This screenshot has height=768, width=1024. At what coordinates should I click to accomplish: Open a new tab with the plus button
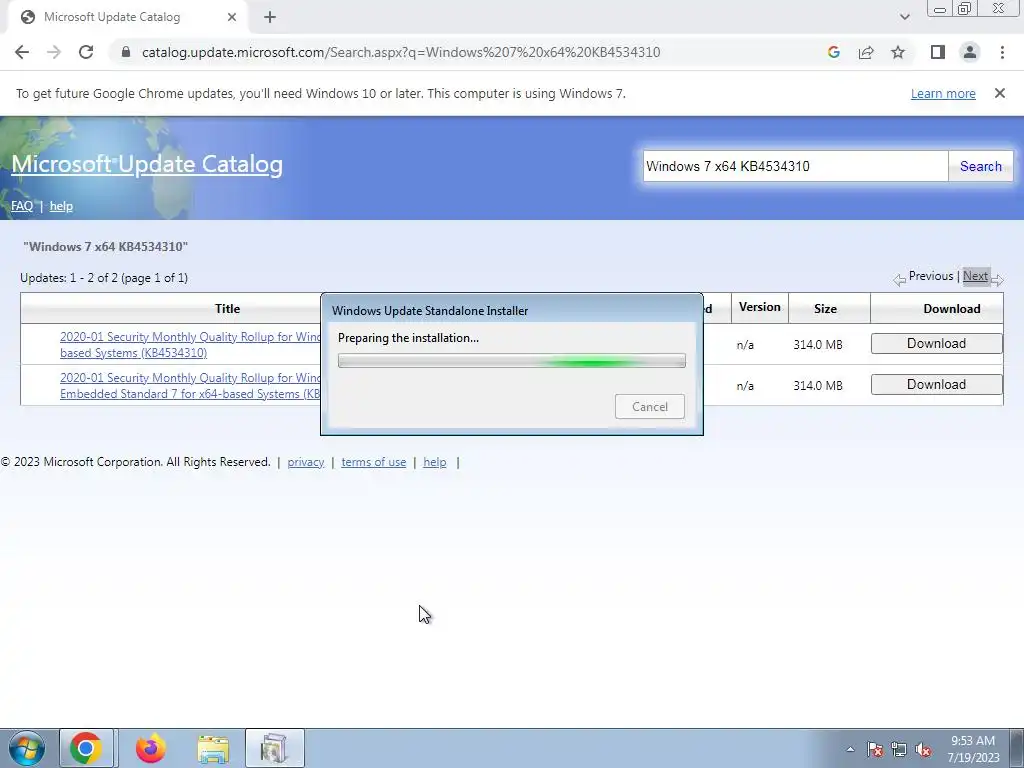[x=270, y=17]
